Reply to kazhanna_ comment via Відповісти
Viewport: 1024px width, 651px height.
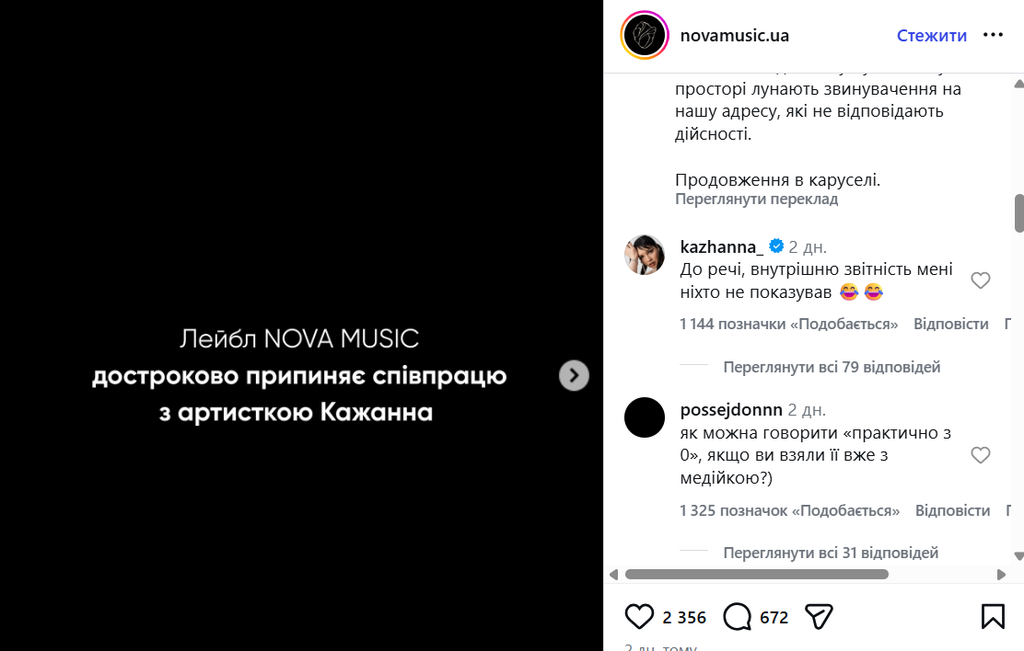[950, 324]
